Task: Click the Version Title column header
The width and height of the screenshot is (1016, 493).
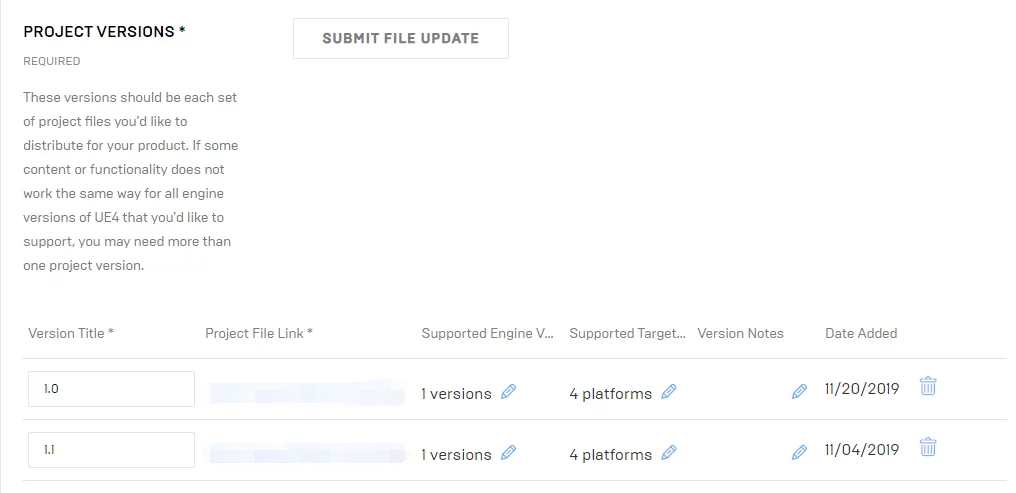Action: [71, 333]
